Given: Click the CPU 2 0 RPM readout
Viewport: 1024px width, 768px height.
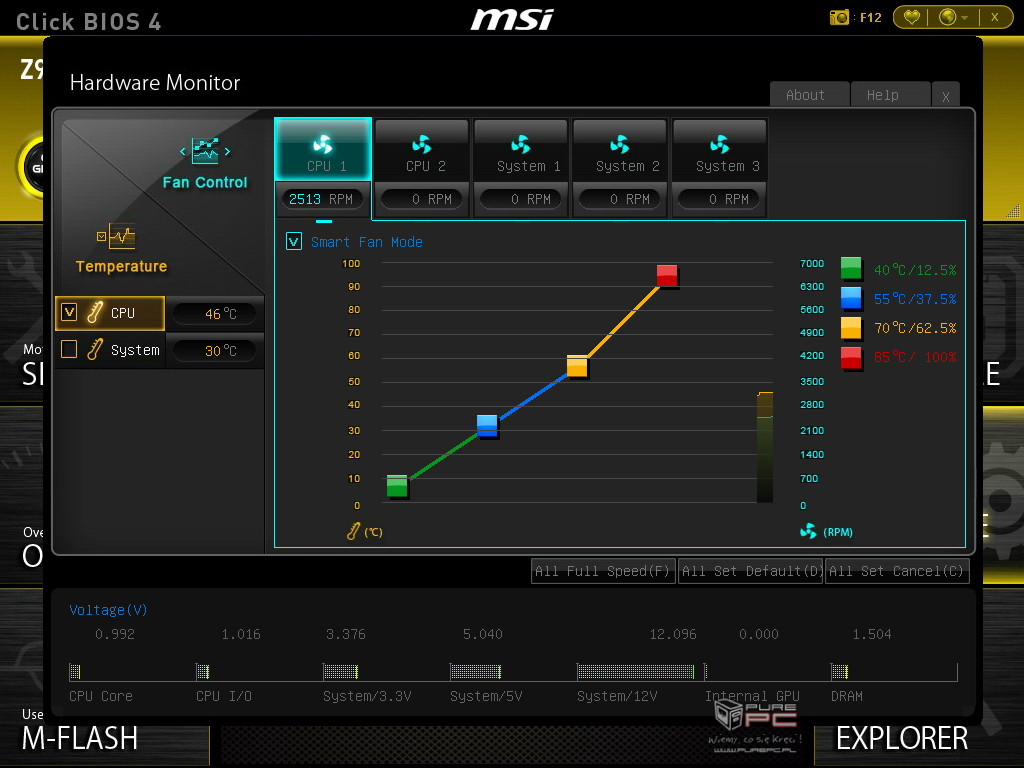Looking at the screenshot, I should tap(422, 199).
